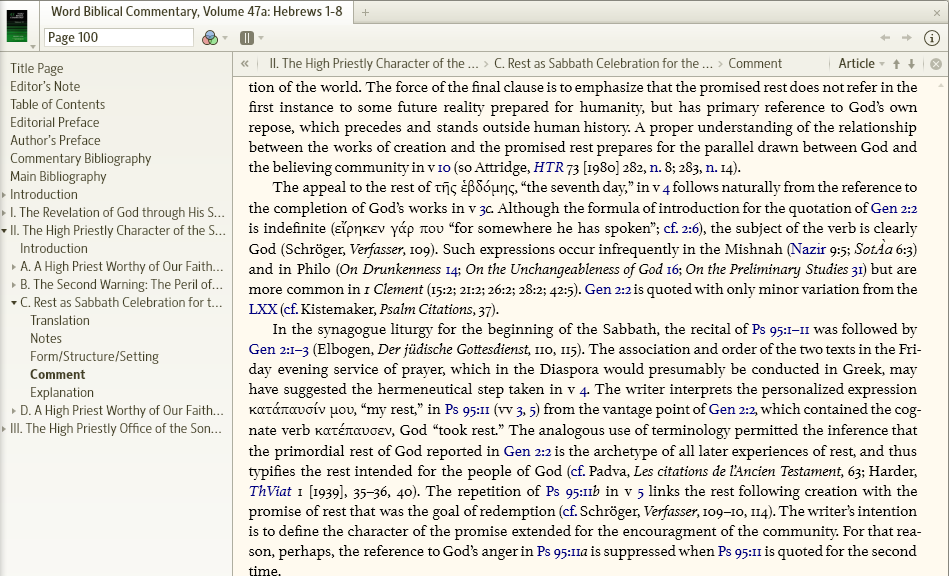This screenshot has width=949, height=576.
Task: Expand the Introduction top-level section arrow
Action: point(4,195)
